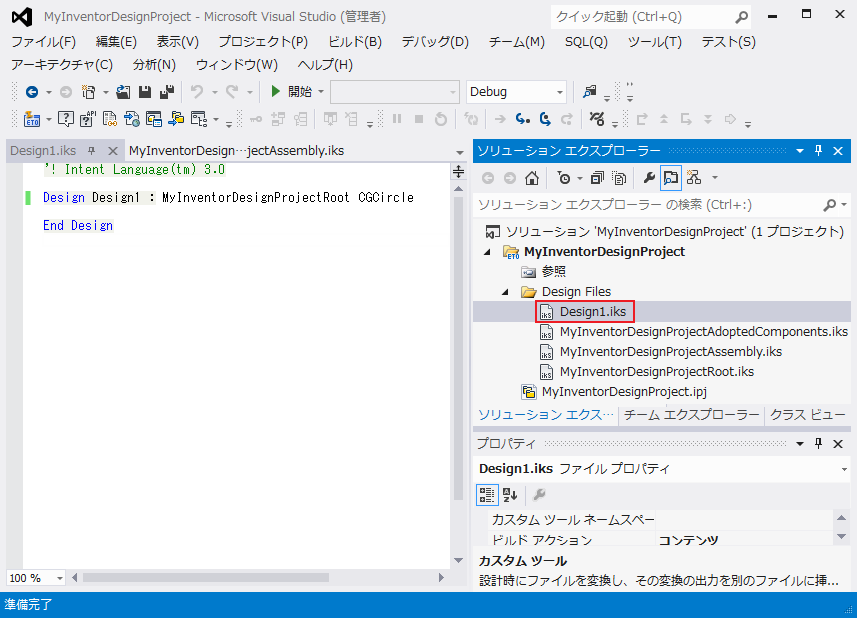The width and height of the screenshot is (857, 618).
Task: Click the editor vertical scrollbar thumb
Action: (459, 349)
